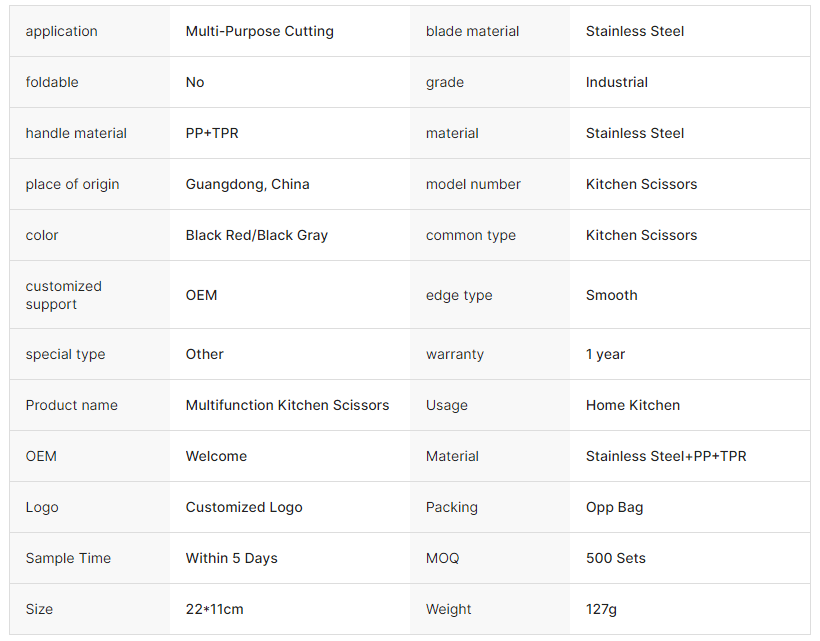Image resolution: width=820 pixels, height=641 pixels.
Task: Select the '22*11cm' size value
Action: (214, 609)
